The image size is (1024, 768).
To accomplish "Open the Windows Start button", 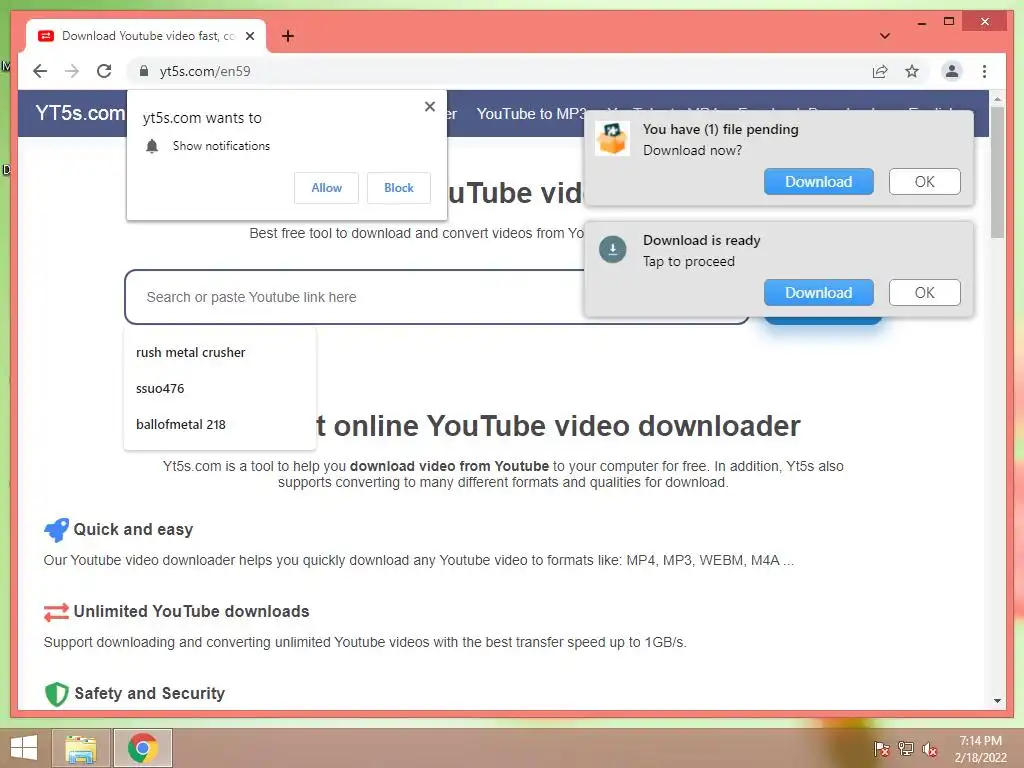I will (24, 748).
